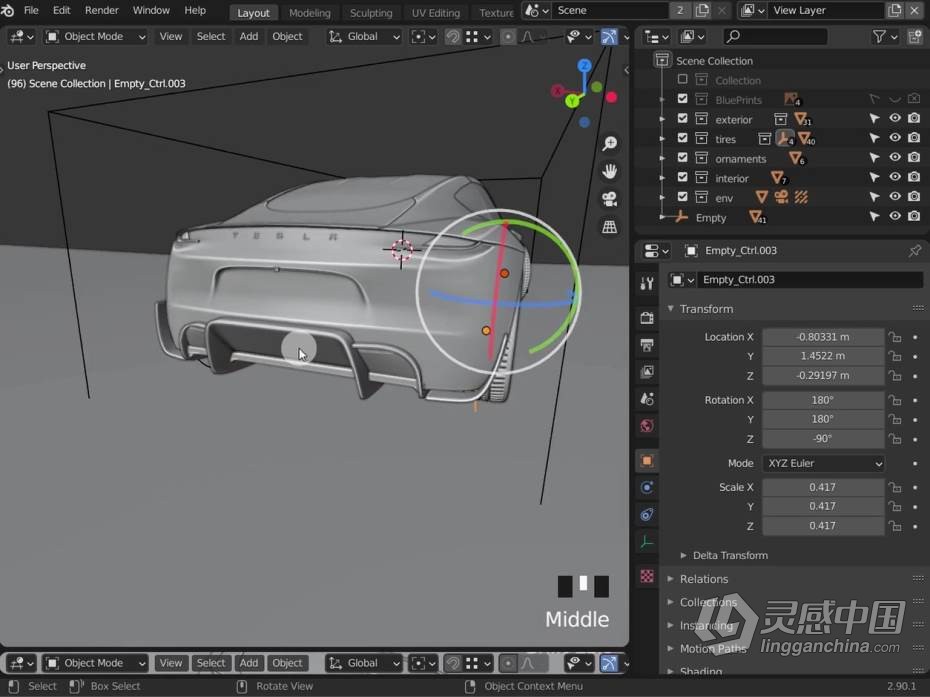Adjust the Location X value field
Image resolution: width=930 pixels, height=697 pixels.
click(823, 337)
